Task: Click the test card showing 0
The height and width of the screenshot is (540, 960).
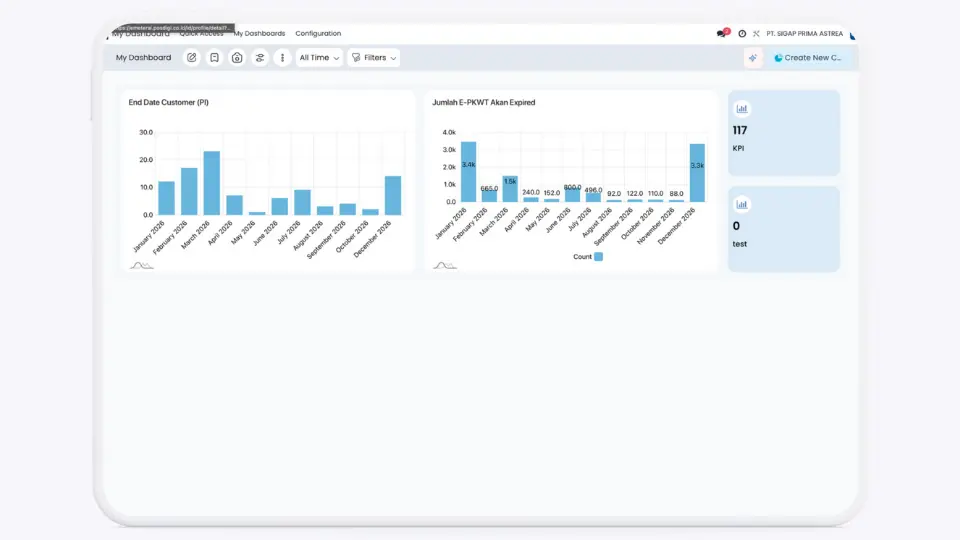Action: click(x=783, y=229)
